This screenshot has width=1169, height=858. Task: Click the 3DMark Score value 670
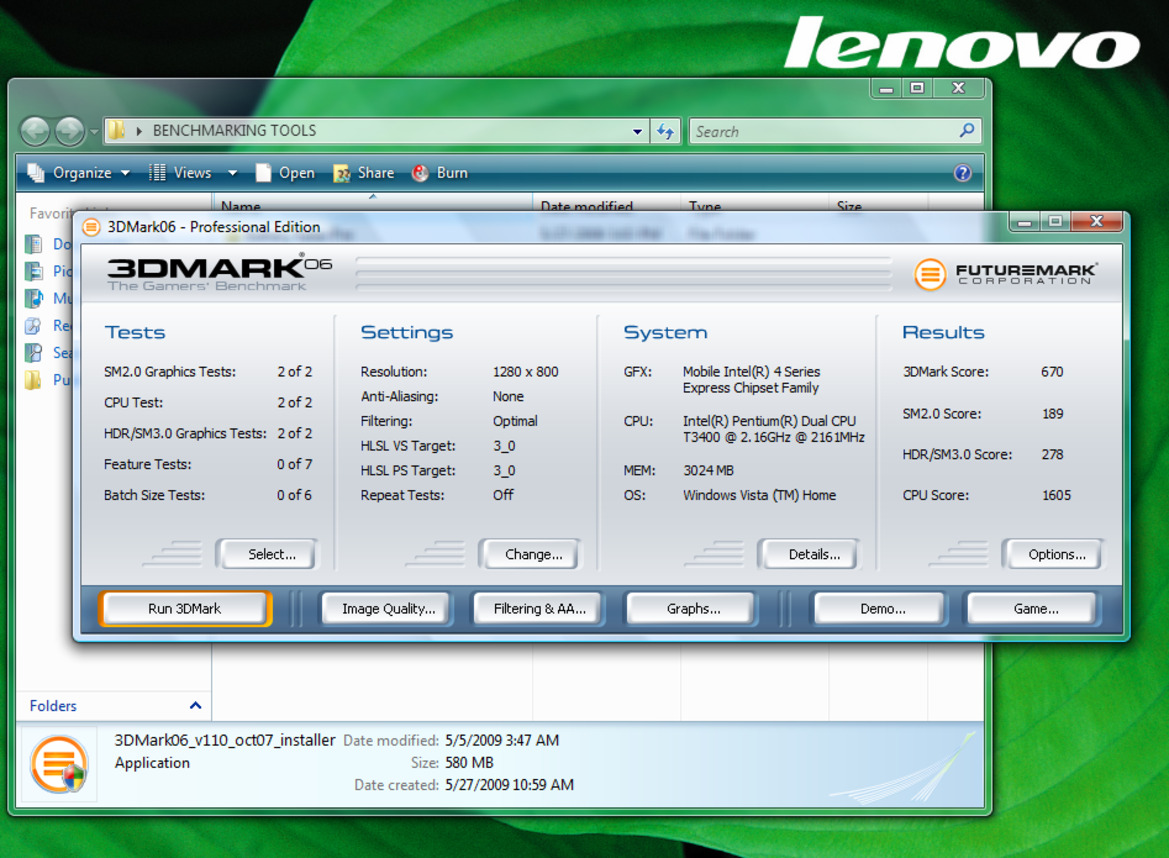1052,371
